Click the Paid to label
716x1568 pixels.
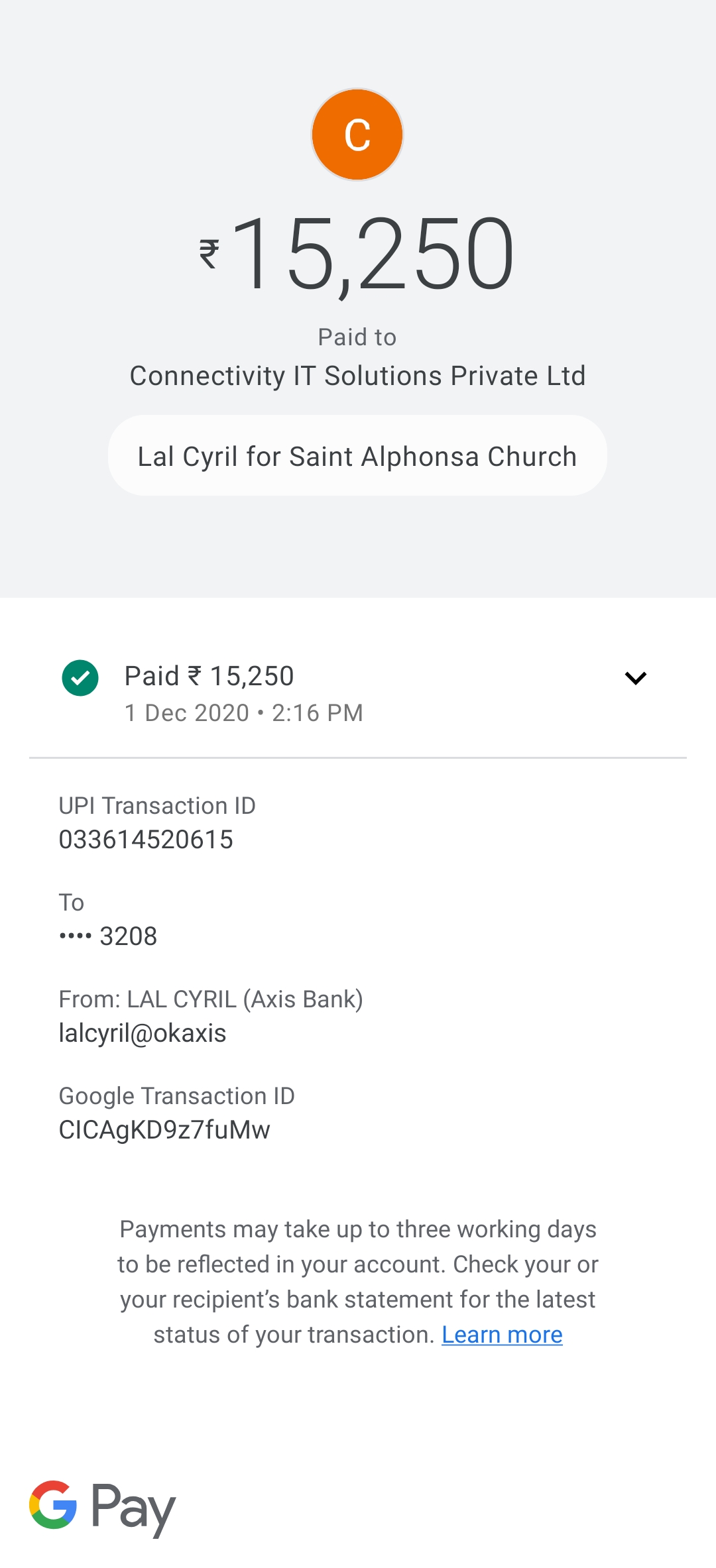[x=357, y=337]
